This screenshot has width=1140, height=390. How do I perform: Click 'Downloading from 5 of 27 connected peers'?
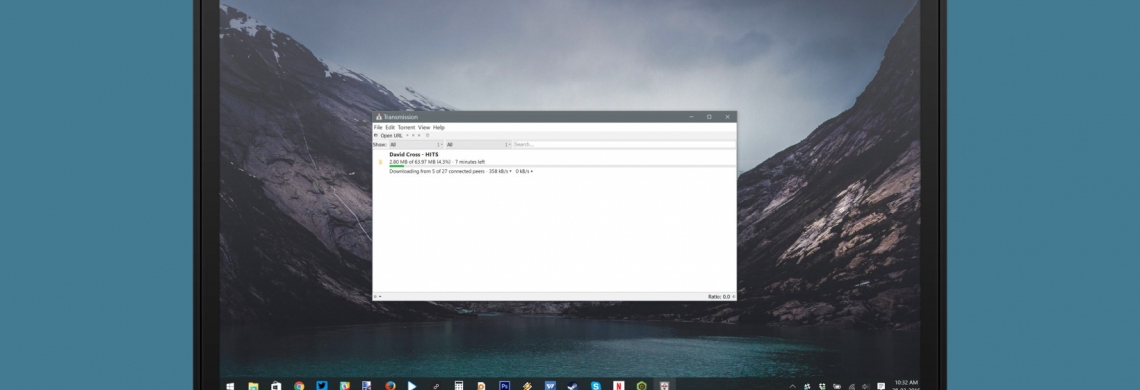[x=437, y=172]
